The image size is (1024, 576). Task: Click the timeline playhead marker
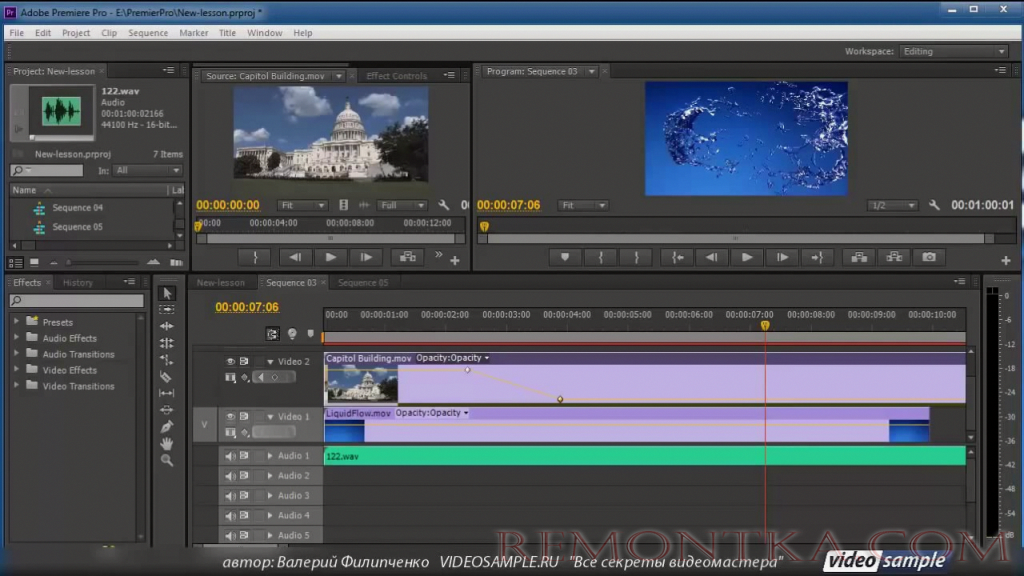click(765, 325)
